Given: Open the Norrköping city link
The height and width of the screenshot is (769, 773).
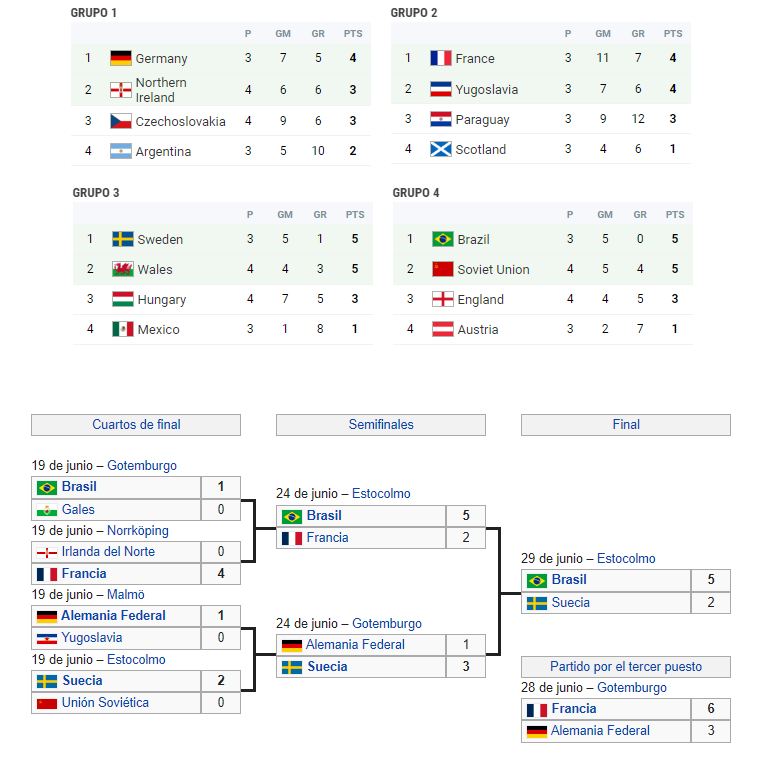Looking at the screenshot, I should [x=138, y=530].
